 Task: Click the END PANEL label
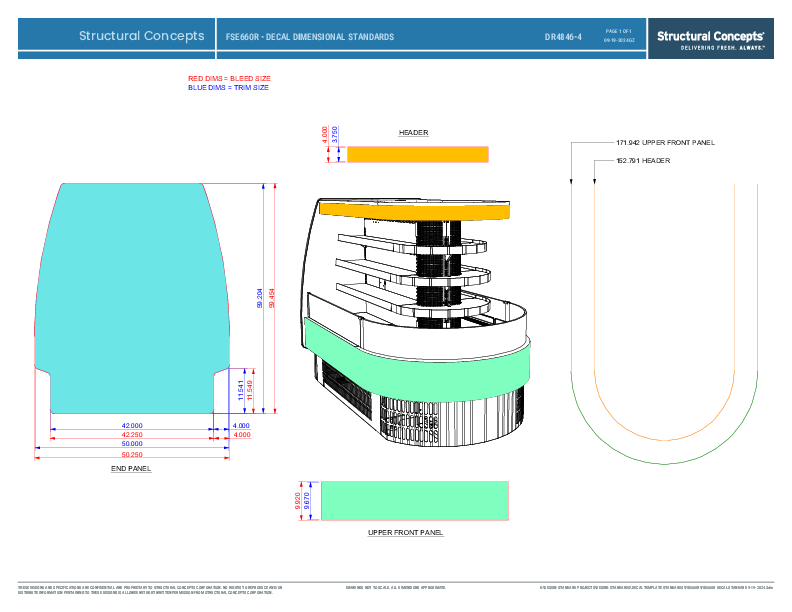click(x=131, y=469)
